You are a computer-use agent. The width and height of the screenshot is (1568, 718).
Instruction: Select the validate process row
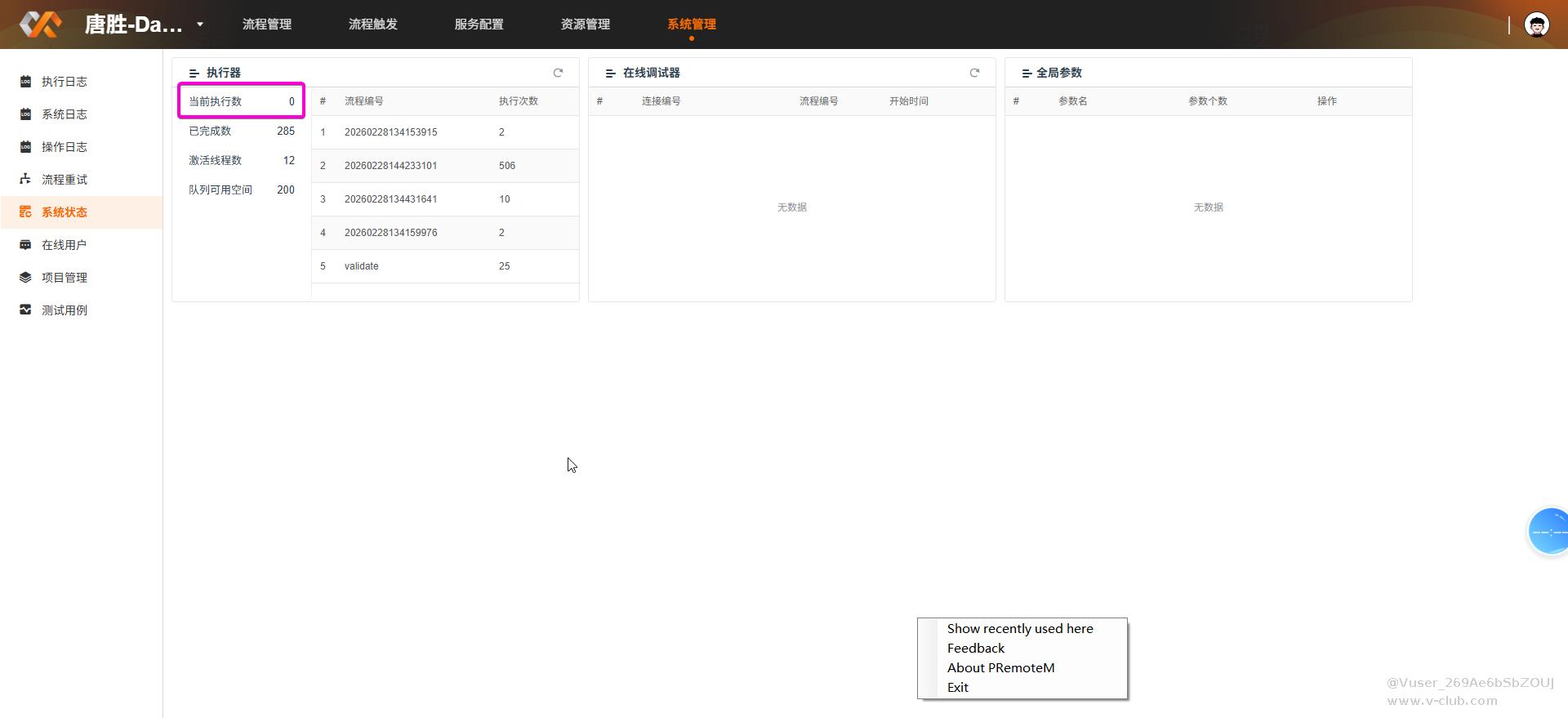coord(362,266)
